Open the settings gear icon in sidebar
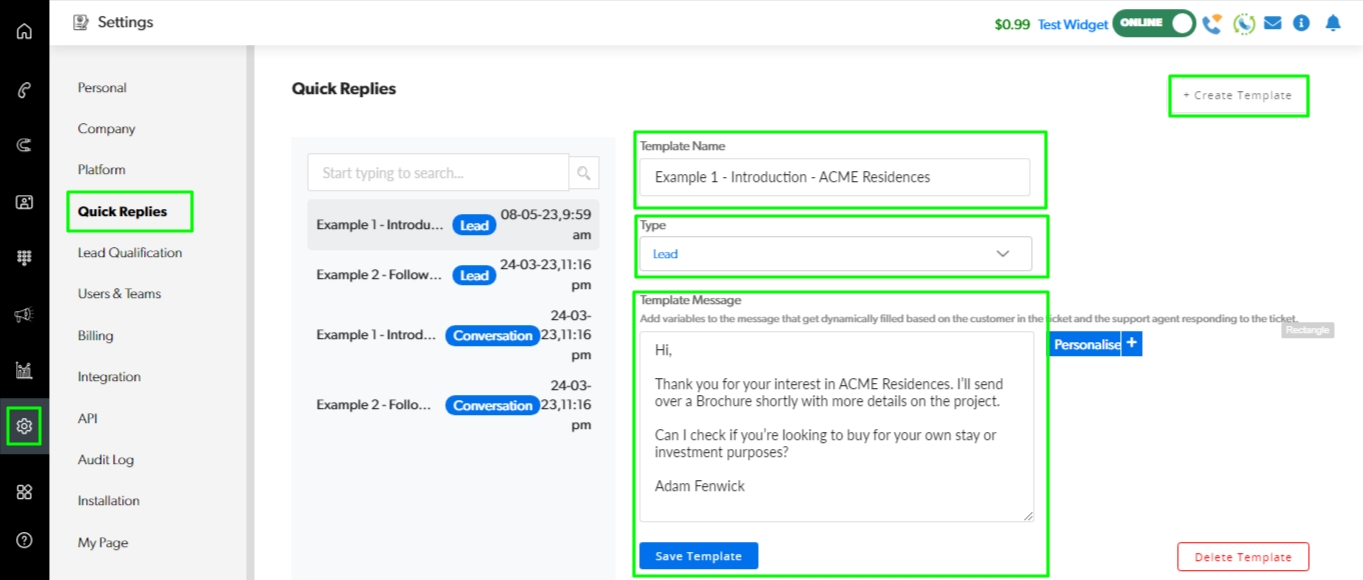Image resolution: width=1363 pixels, height=580 pixels. click(24, 426)
